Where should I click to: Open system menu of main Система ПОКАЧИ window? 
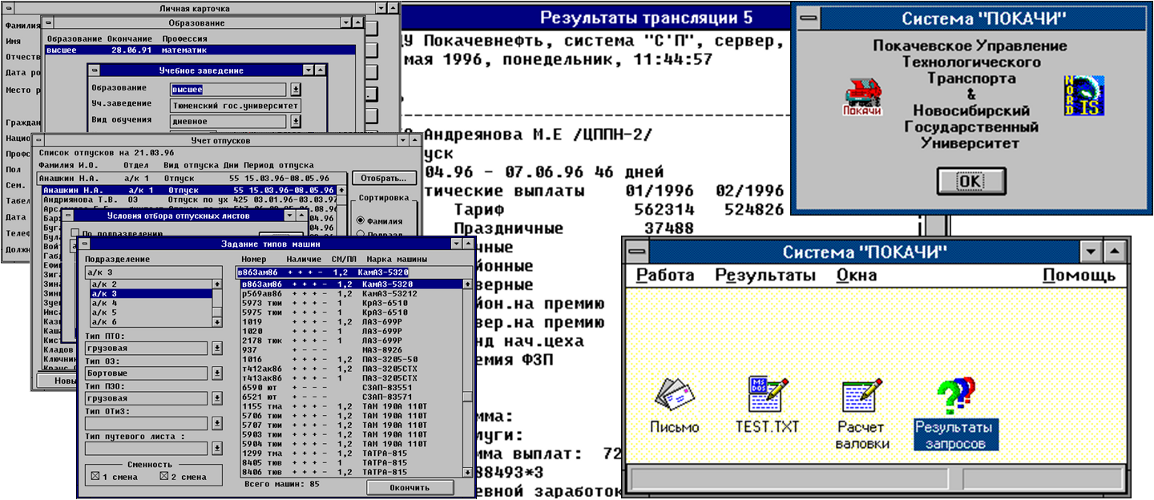pyautogui.click(x=638, y=253)
